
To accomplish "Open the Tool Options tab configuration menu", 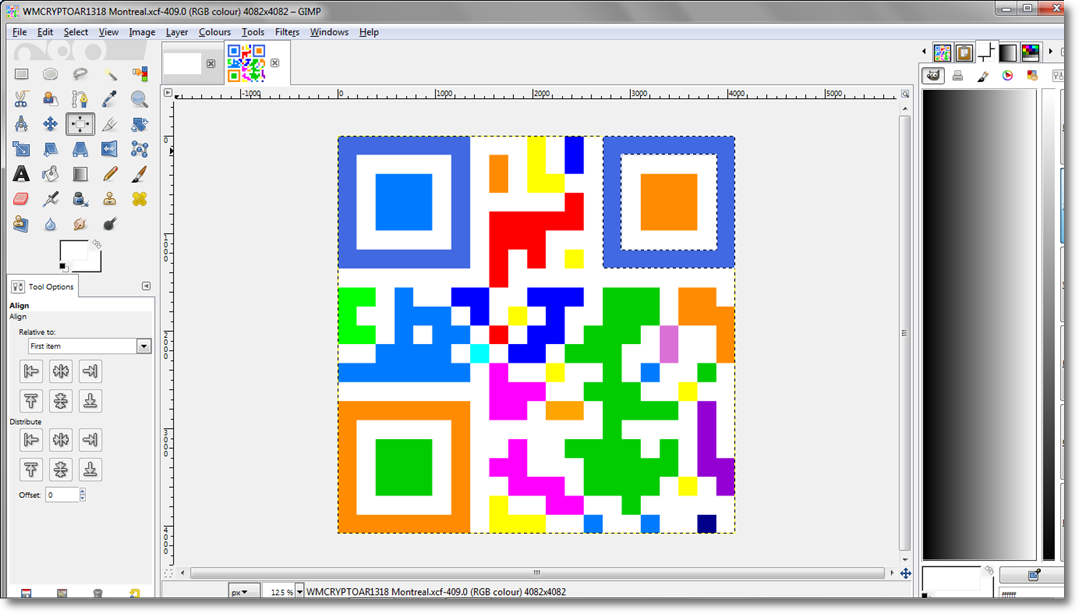I will point(146,286).
